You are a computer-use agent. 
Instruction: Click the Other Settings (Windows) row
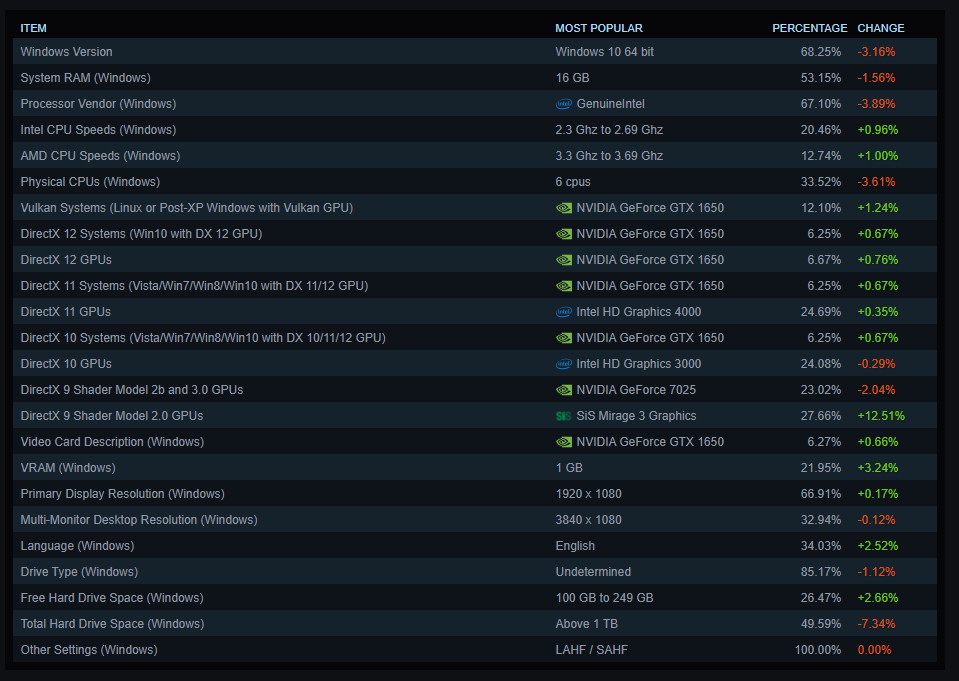[89, 650]
